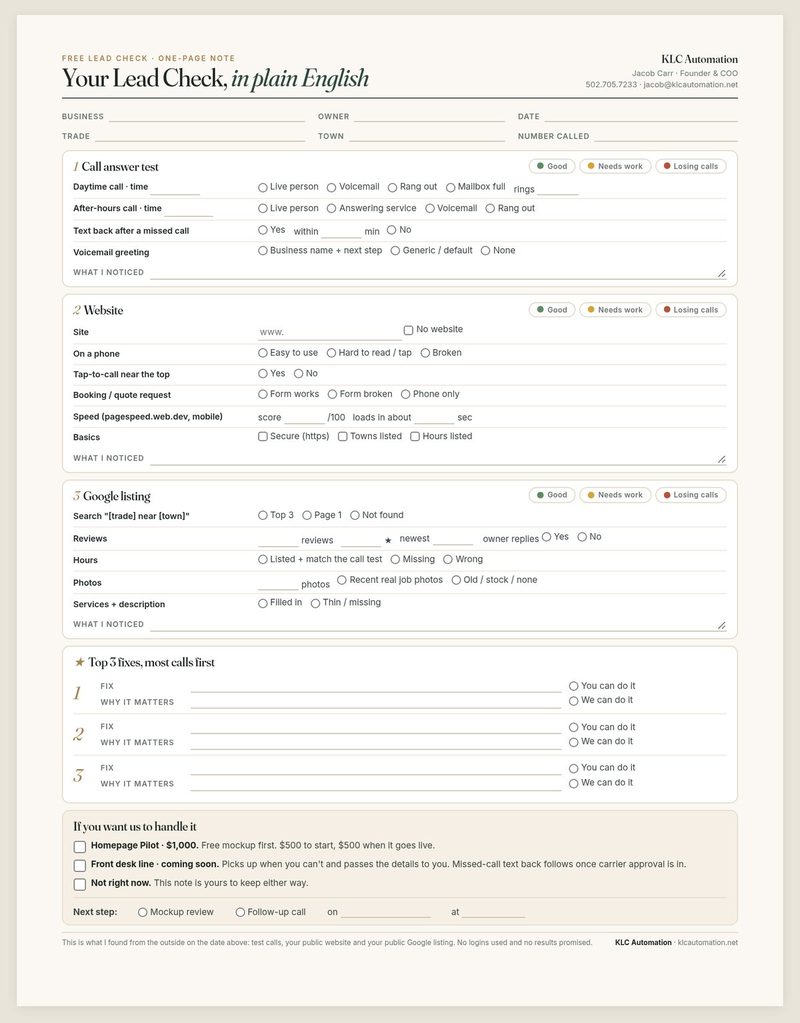The image size is (800, 1023).
Task: Click the Business name field
Action: (207, 116)
